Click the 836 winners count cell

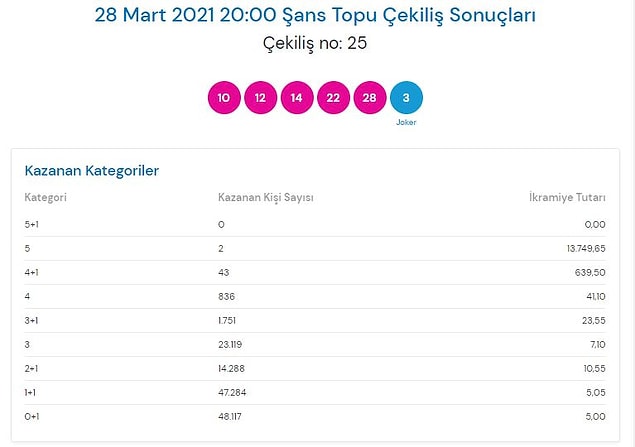(x=226, y=296)
